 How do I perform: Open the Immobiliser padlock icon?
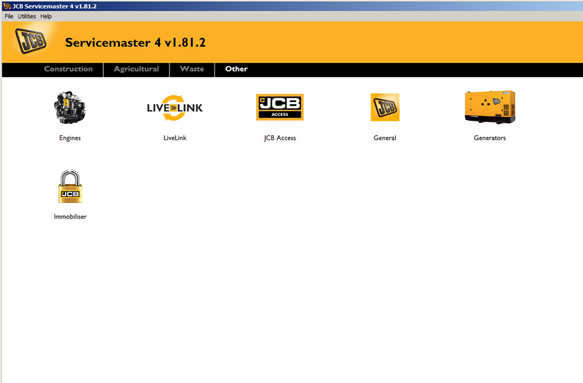pyautogui.click(x=70, y=186)
